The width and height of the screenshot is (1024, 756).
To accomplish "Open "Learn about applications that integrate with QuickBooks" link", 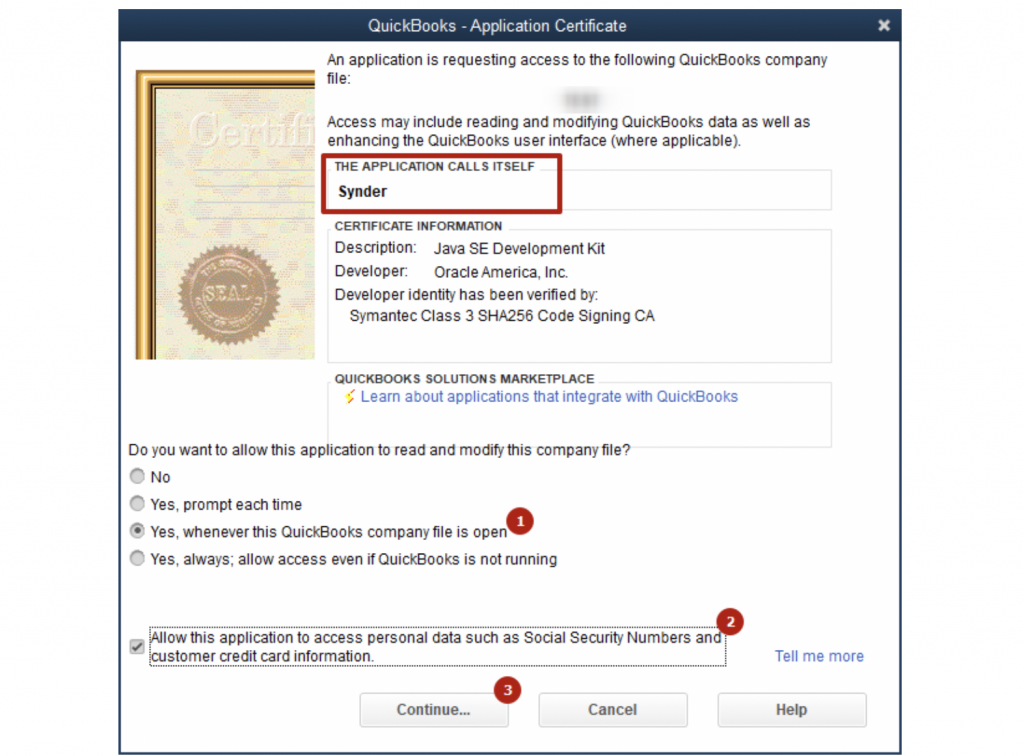I will click(x=549, y=397).
